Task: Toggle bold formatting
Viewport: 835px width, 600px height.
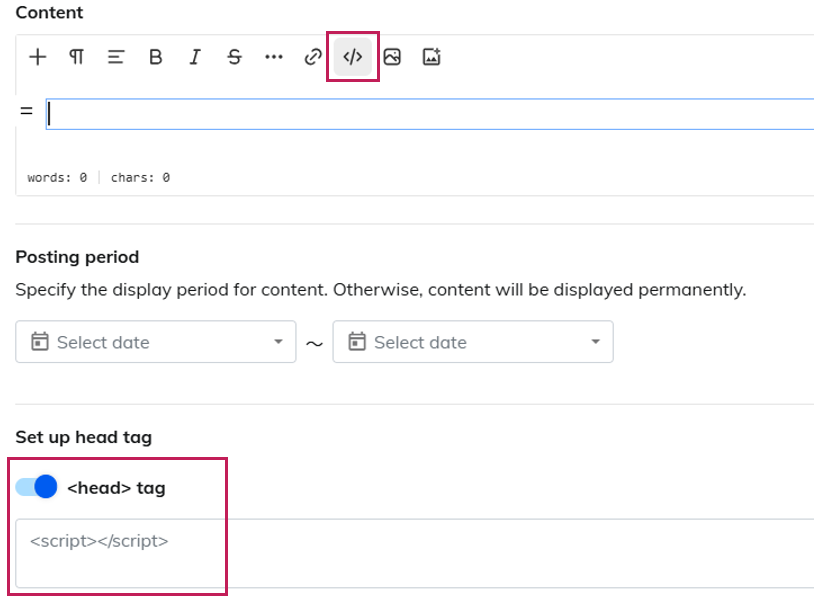Action: click(x=155, y=57)
